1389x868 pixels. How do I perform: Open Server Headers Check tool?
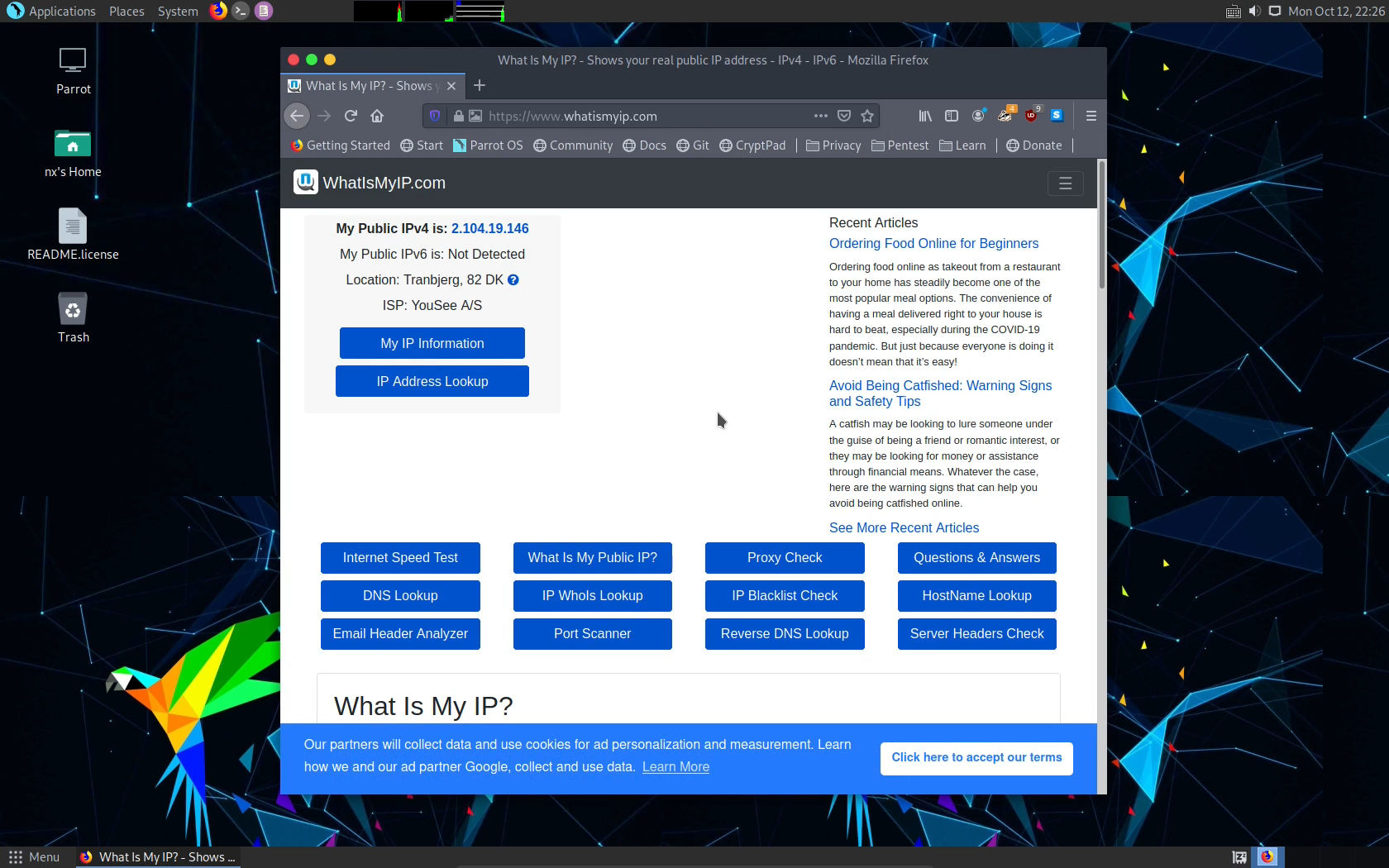977,634
